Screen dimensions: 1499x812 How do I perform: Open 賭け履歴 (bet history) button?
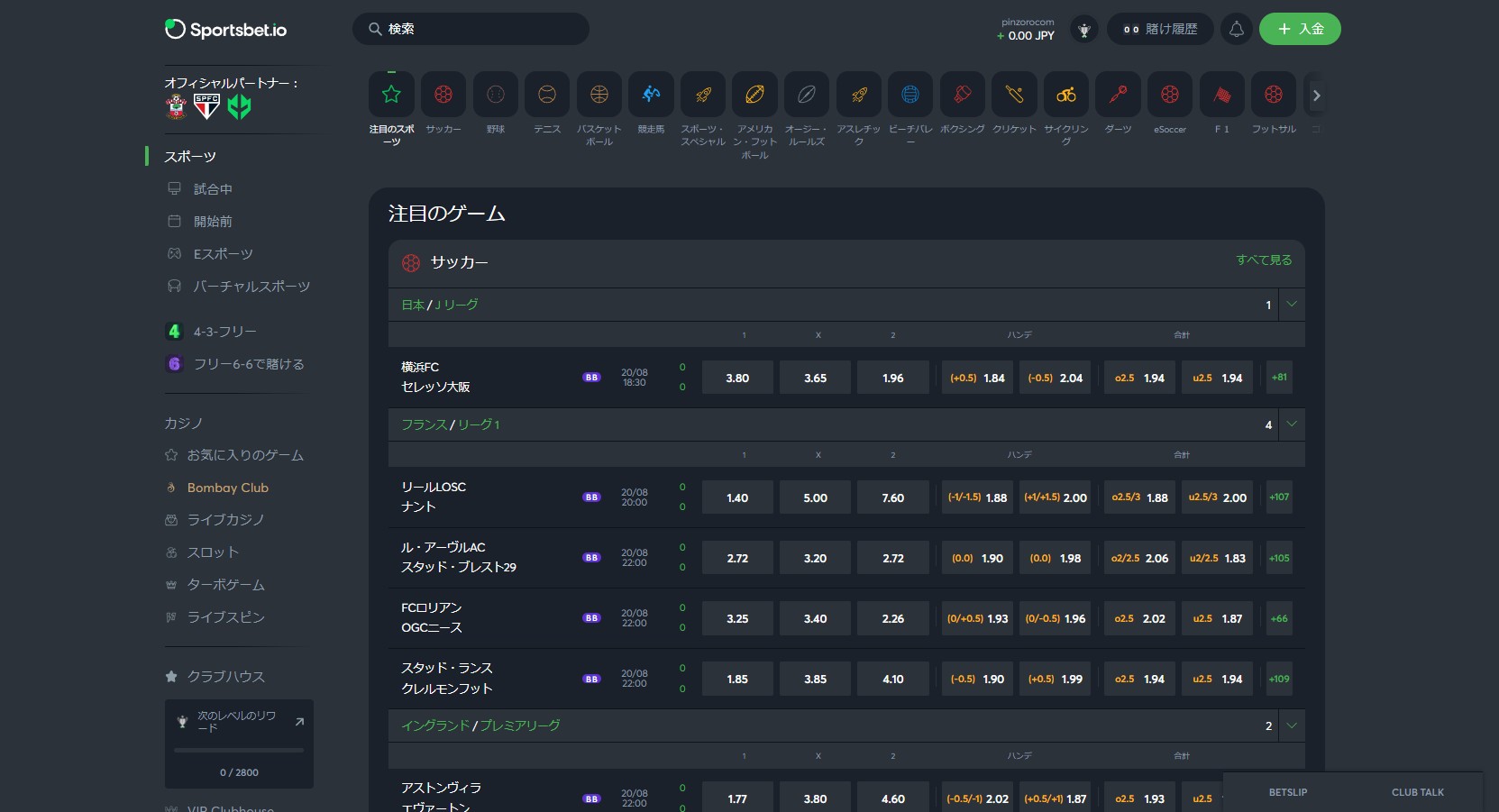pos(1160,29)
